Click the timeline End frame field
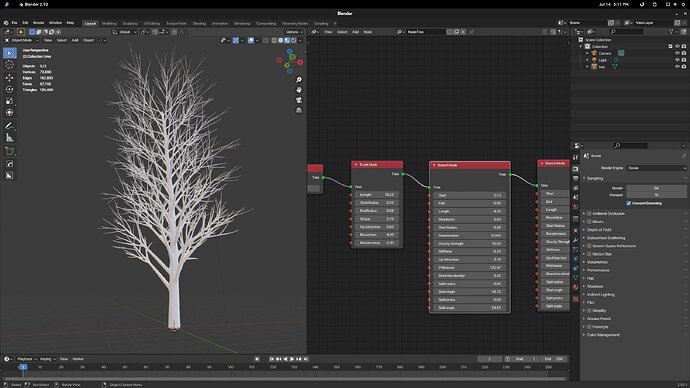690x388 pixels. click(554, 359)
